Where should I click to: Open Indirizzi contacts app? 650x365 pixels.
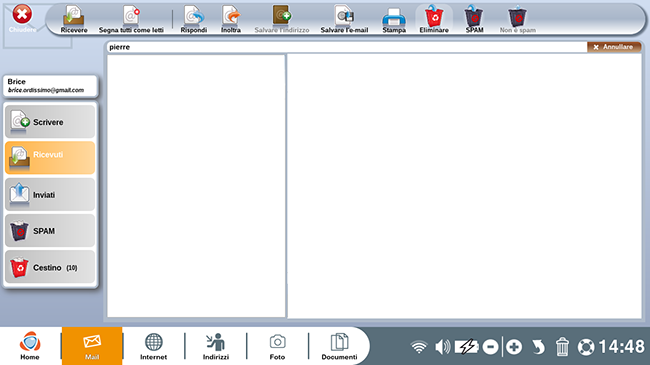pos(216,346)
